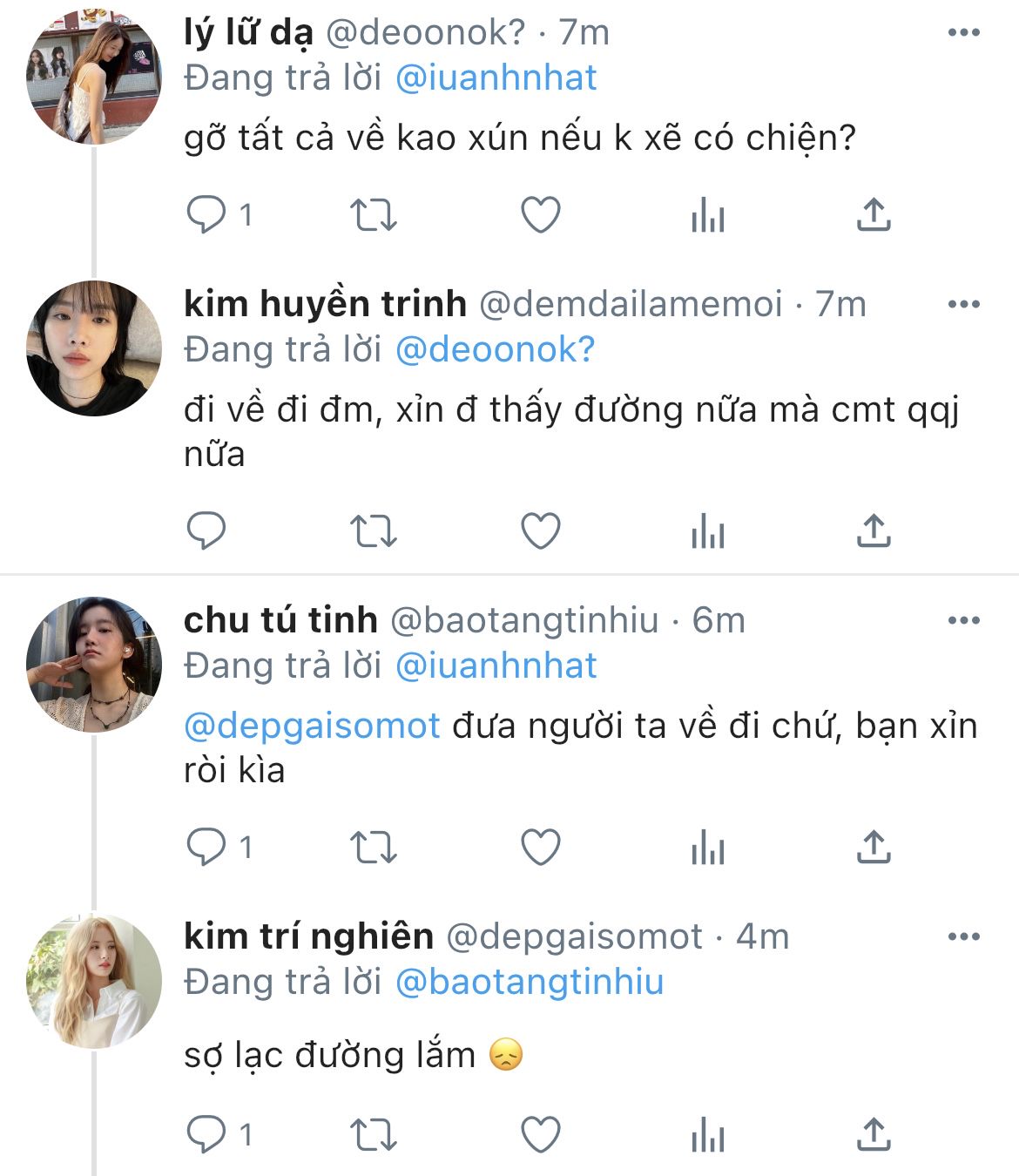
Task: Reply to kim huyền trinh's tweet
Action: (x=206, y=531)
